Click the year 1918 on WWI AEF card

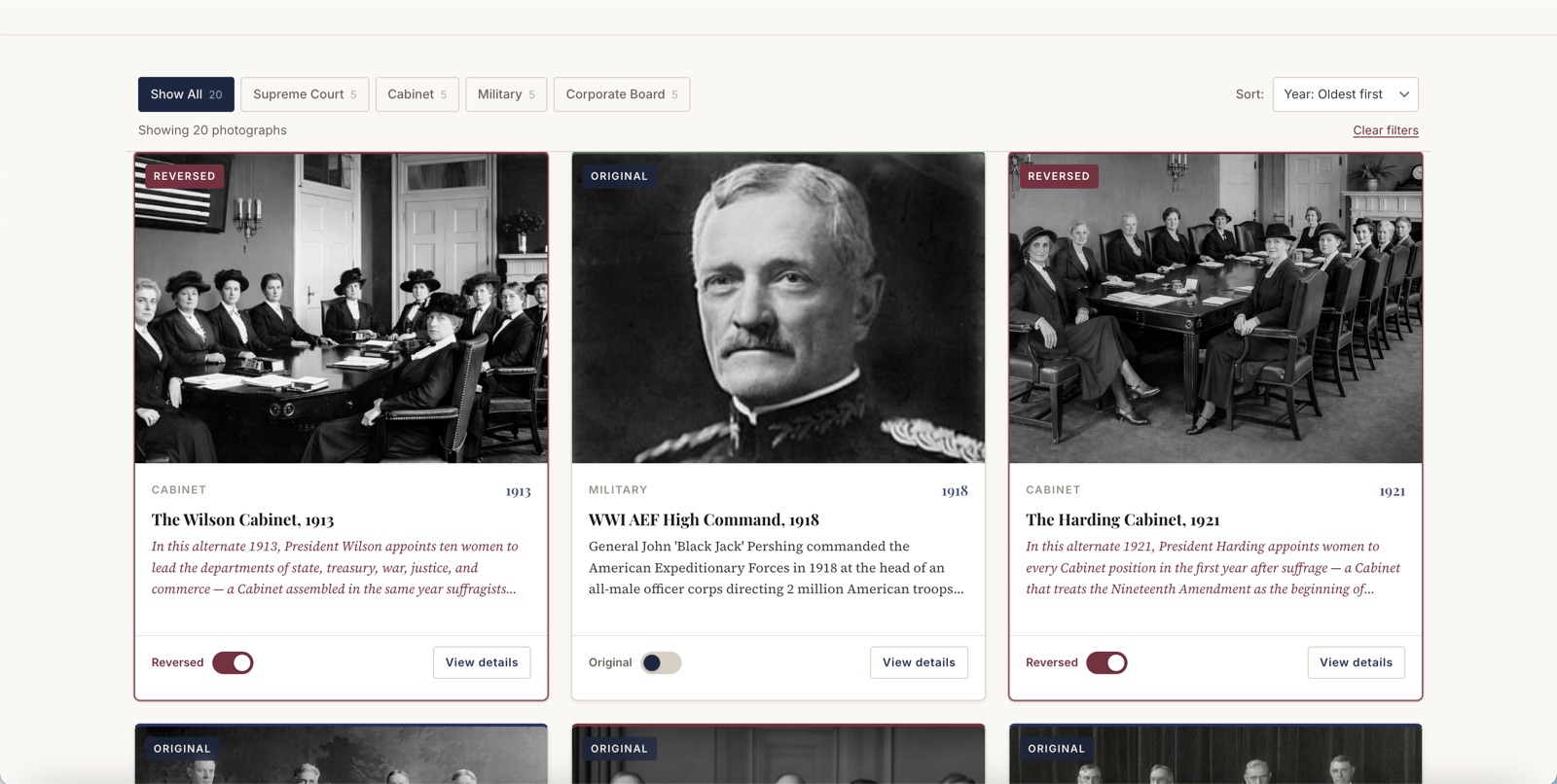coord(955,491)
